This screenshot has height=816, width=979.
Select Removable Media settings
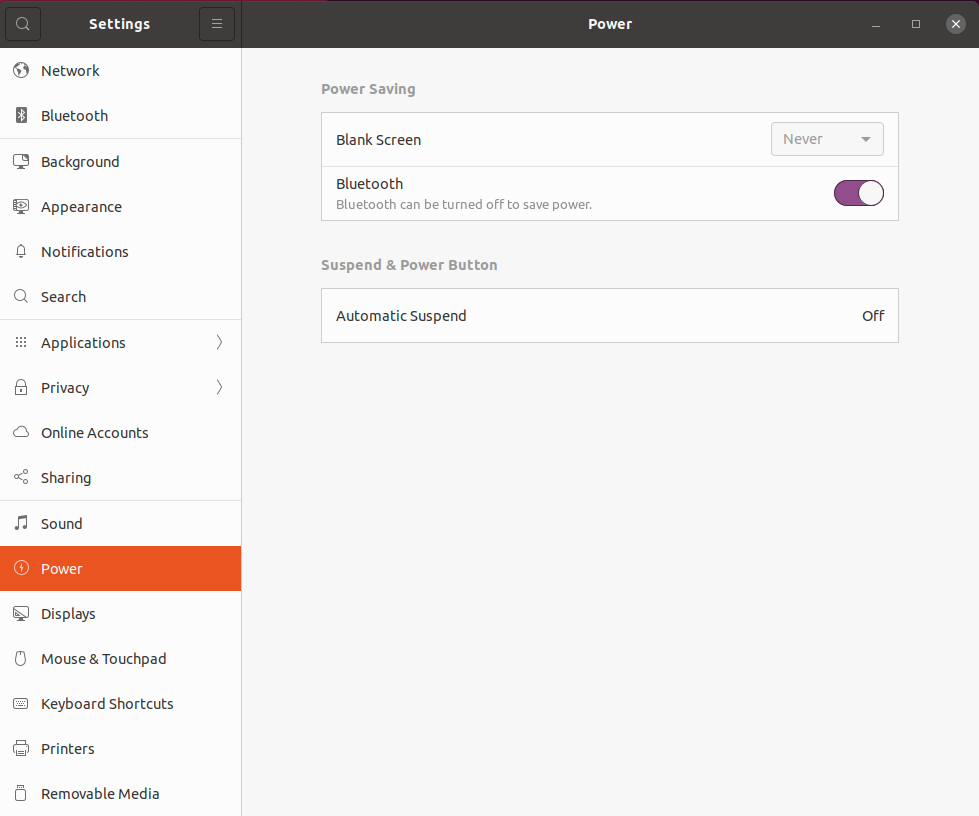pyautogui.click(x=100, y=793)
